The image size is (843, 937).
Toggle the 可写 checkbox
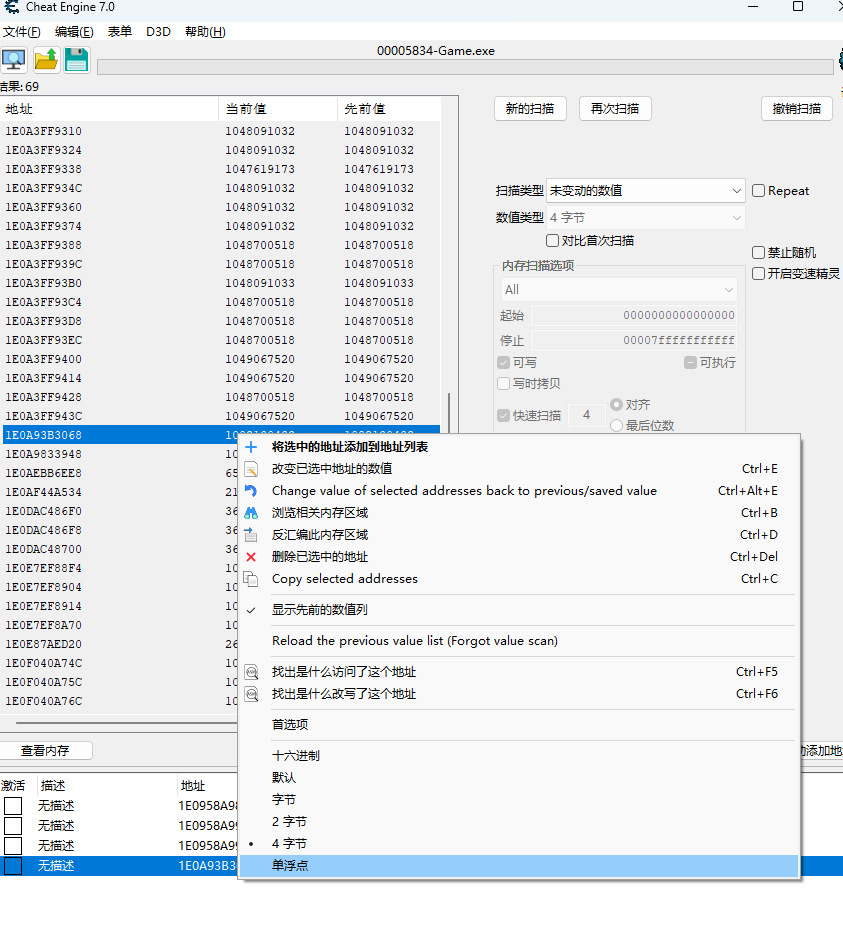504,363
